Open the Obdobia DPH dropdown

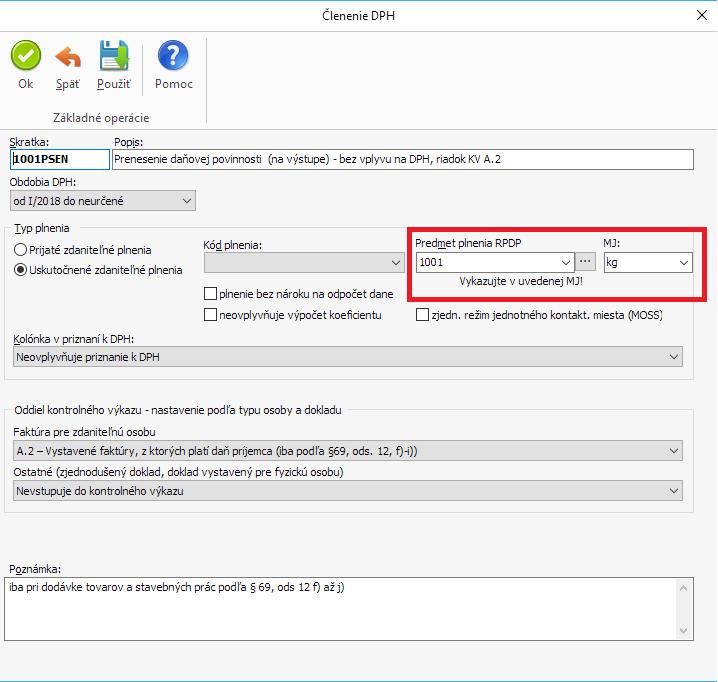[103, 201]
